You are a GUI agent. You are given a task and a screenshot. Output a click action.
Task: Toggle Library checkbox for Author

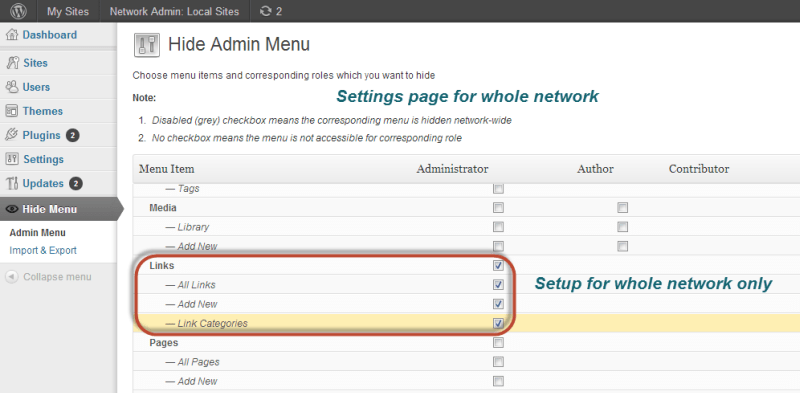pos(622,227)
